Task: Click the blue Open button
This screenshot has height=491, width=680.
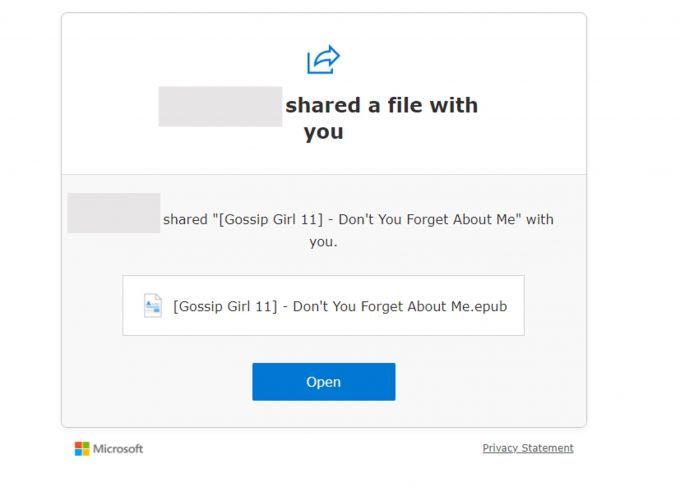Action: click(324, 382)
